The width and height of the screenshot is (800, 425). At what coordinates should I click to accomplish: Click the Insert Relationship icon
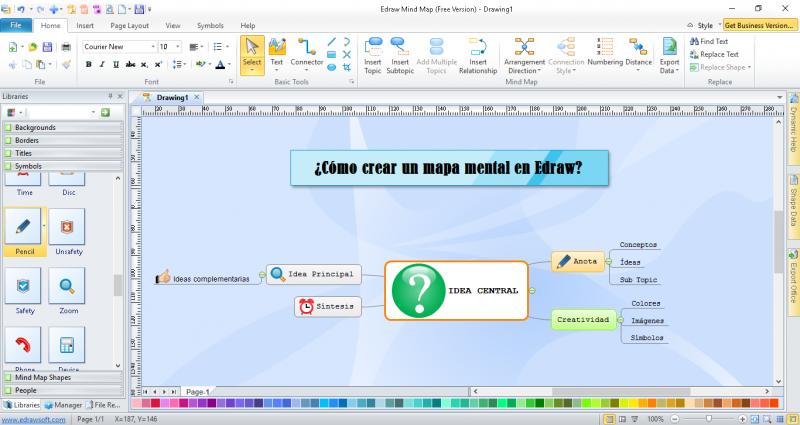point(477,54)
